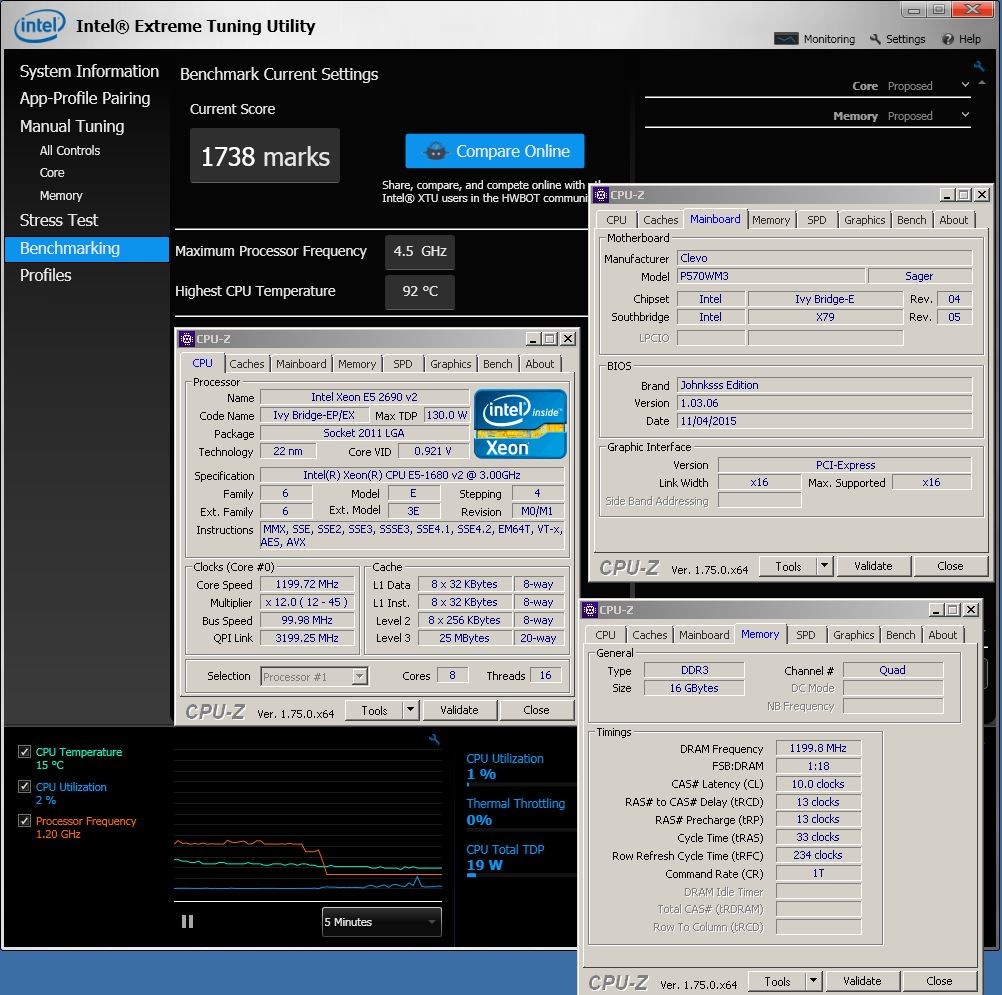Toggle the CPU Utilization monitor checkbox
This screenshot has width=1002, height=995.
point(24,786)
